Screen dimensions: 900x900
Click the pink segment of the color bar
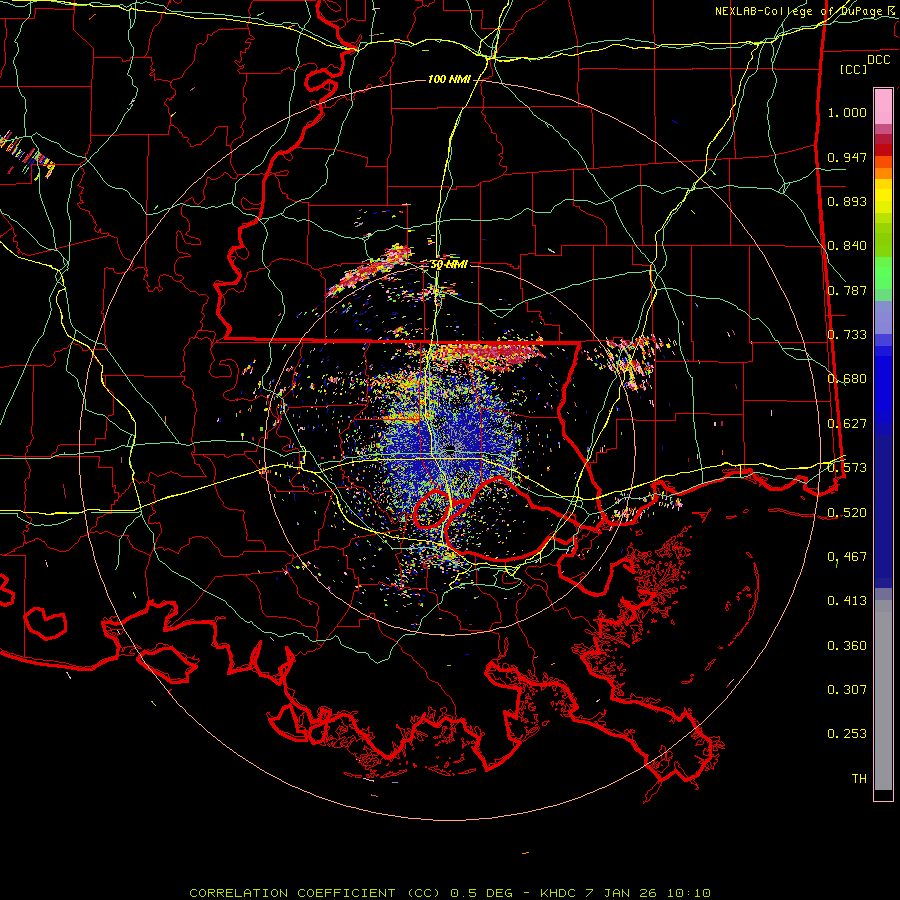(x=883, y=107)
